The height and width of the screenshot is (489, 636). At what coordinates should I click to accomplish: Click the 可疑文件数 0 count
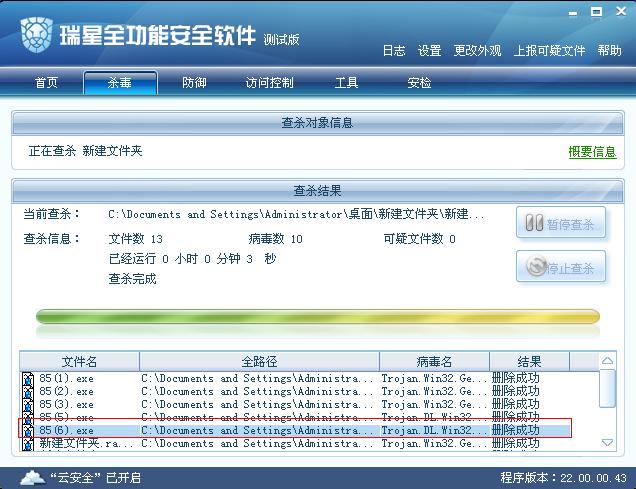coord(419,239)
